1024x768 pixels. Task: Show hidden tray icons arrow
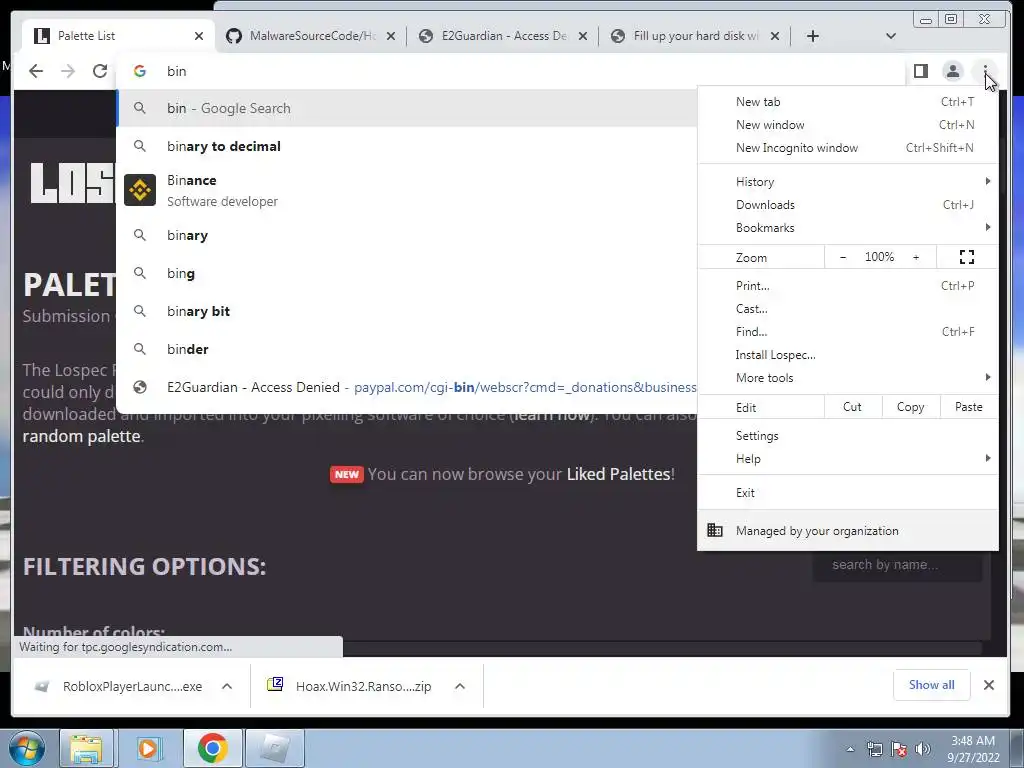click(x=850, y=749)
